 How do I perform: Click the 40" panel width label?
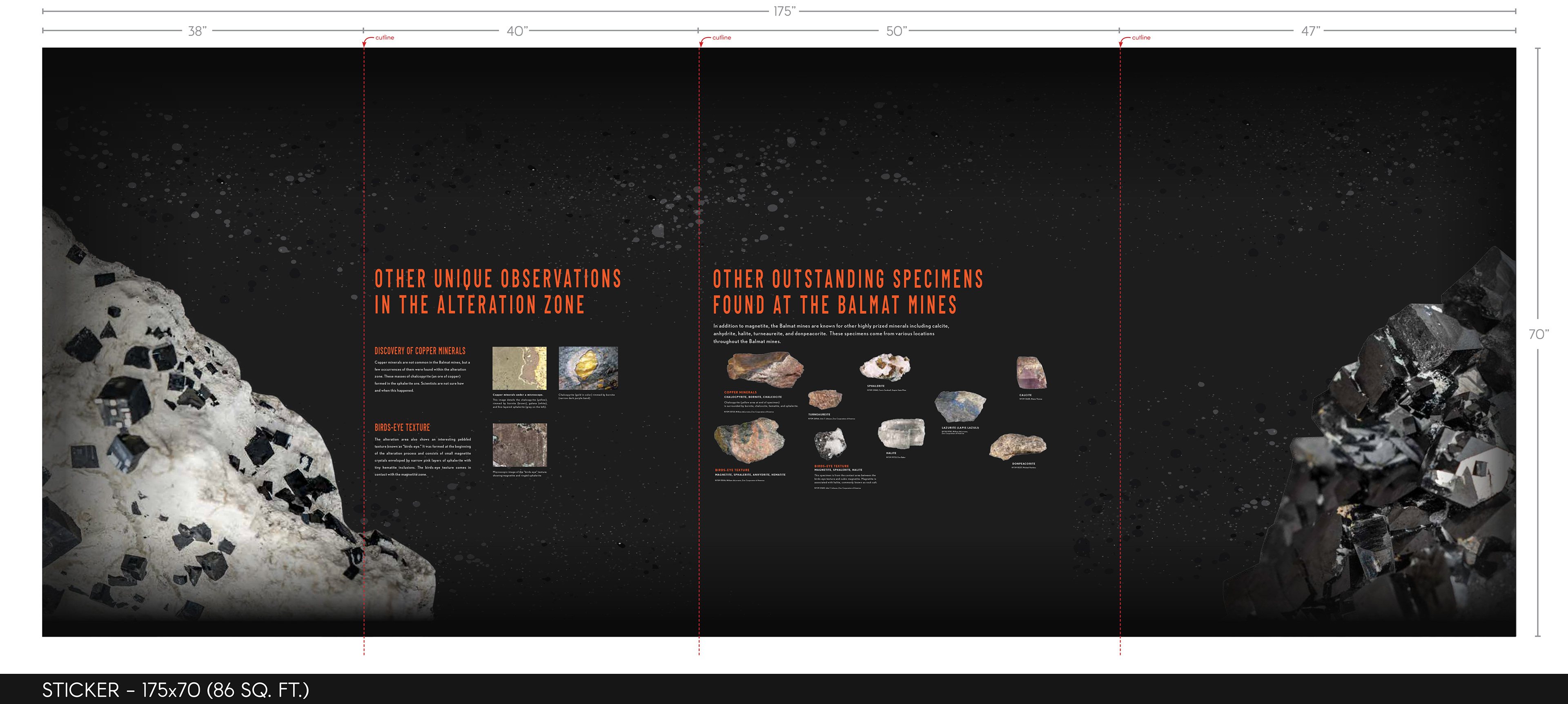pos(517,31)
